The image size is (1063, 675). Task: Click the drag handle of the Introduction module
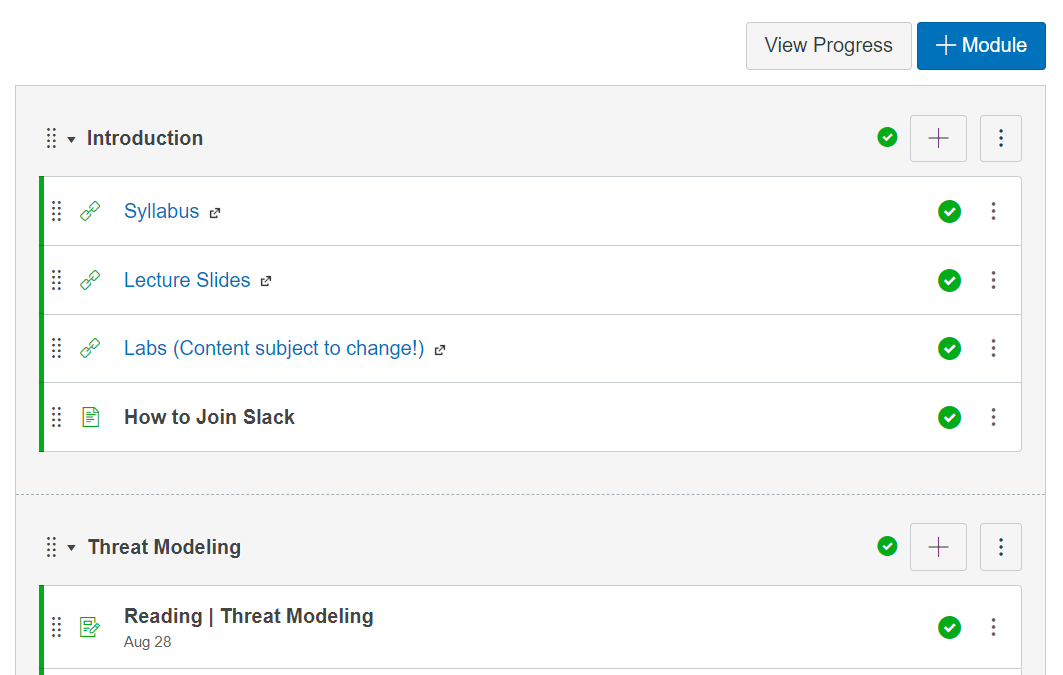click(x=51, y=138)
